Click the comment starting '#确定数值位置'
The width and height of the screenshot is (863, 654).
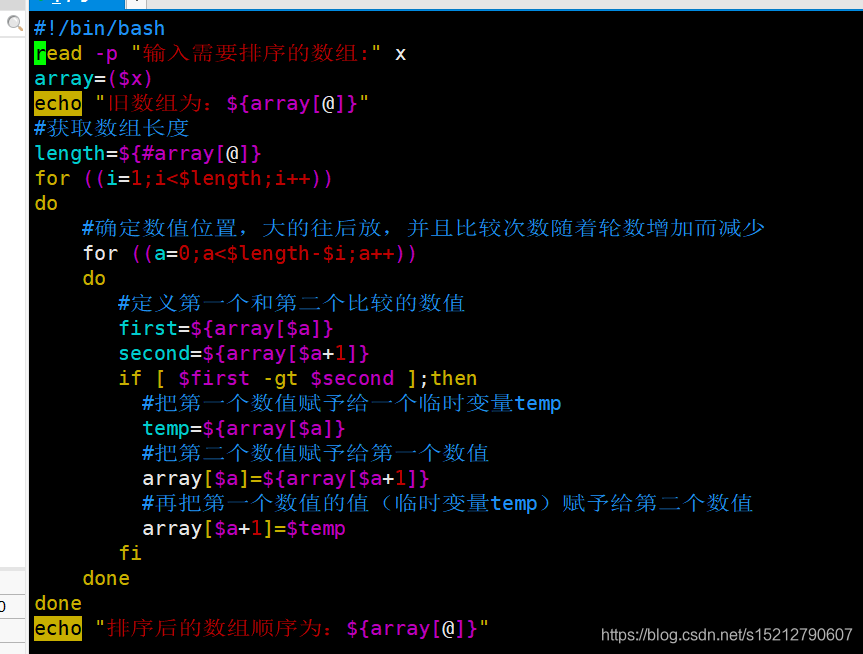click(x=423, y=228)
